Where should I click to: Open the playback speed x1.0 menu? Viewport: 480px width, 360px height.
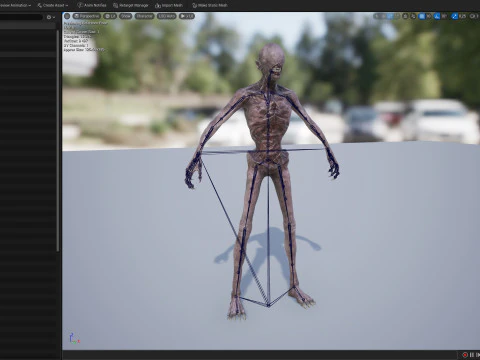(187, 16)
